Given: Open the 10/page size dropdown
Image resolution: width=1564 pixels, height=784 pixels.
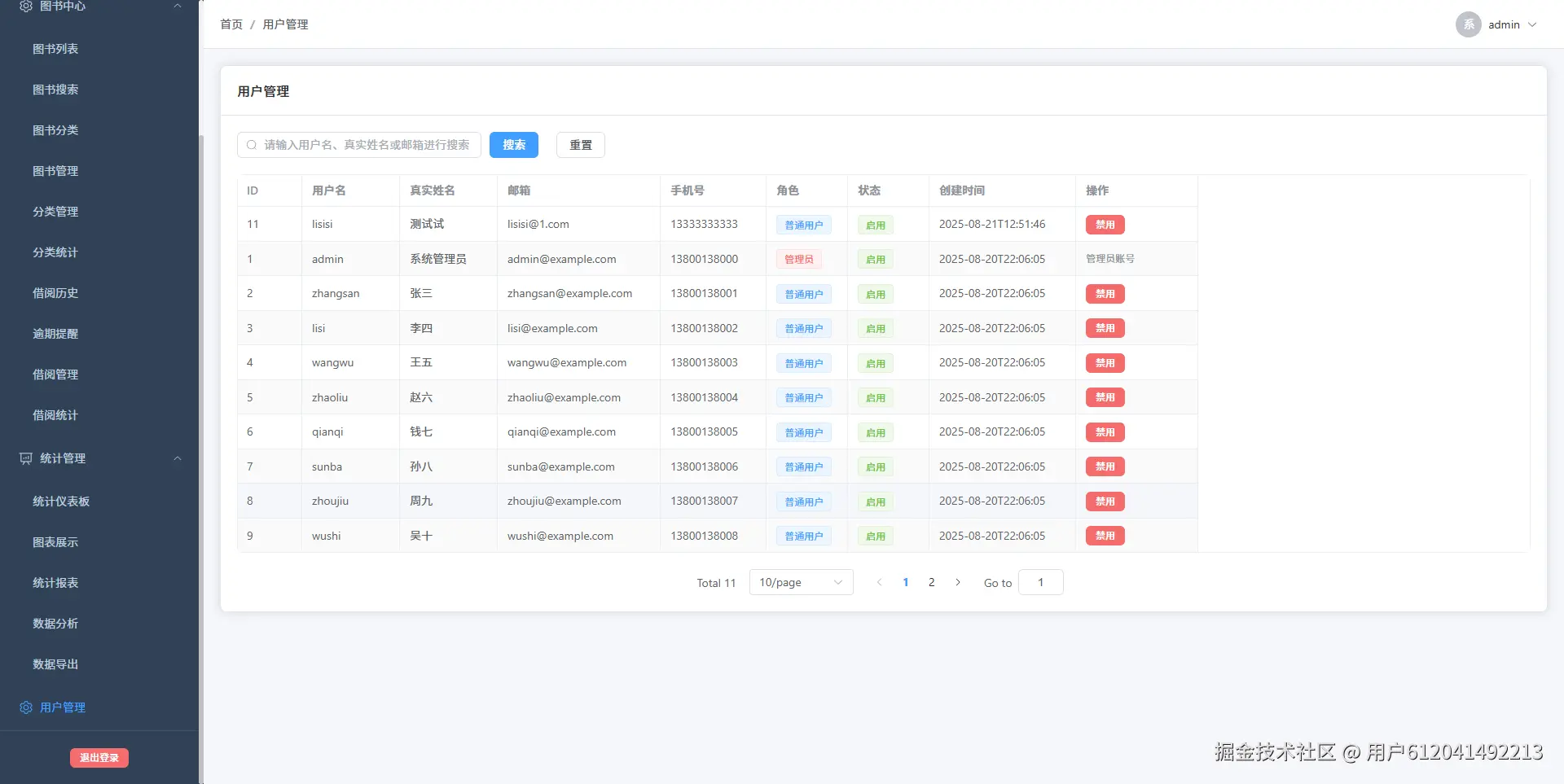Looking at the screenshot, I should (x=801, y=582).
